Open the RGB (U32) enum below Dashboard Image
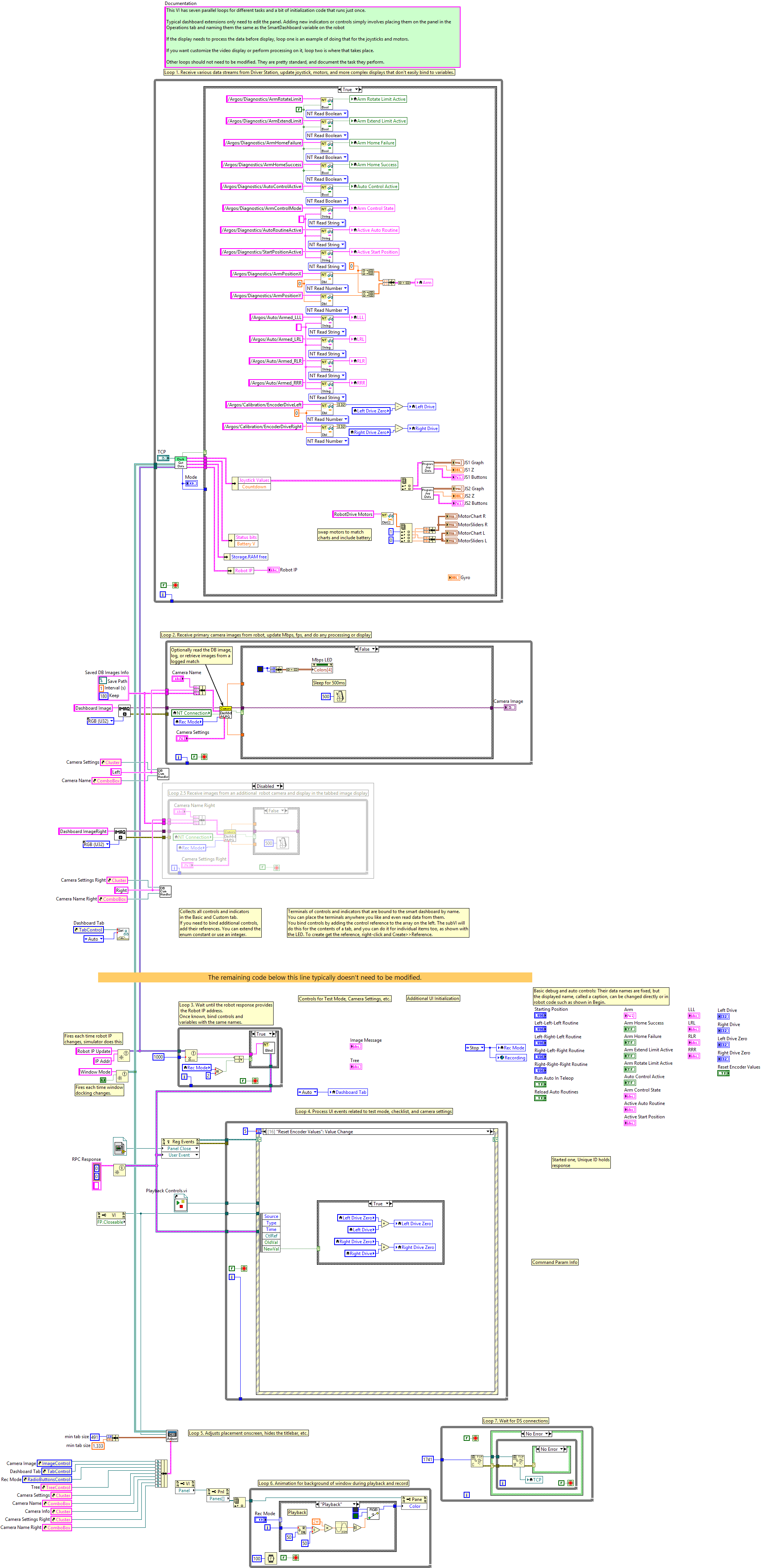 coord(100,721)
